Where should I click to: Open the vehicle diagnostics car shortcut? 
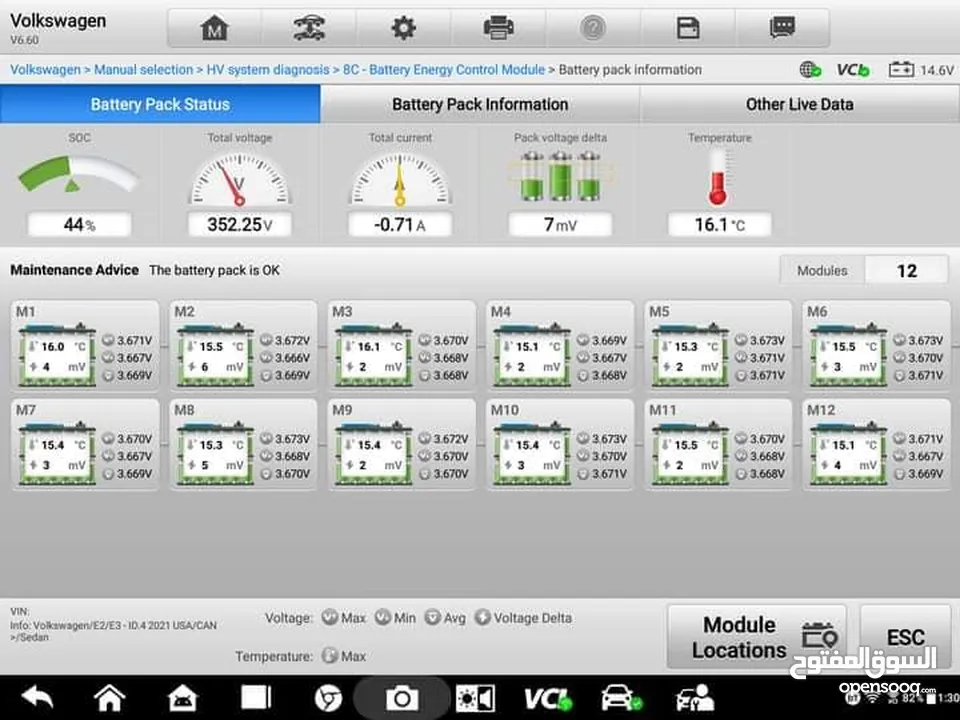621,698
